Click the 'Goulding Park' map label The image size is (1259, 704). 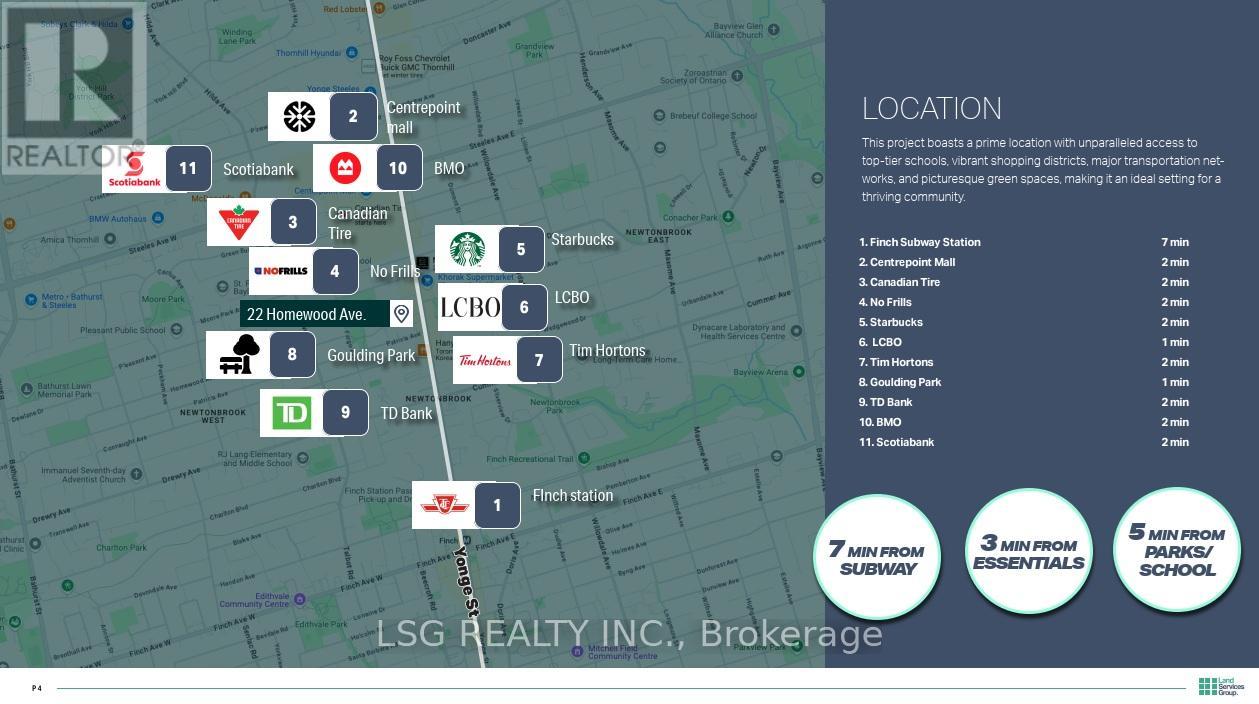[x=371, y=355]
